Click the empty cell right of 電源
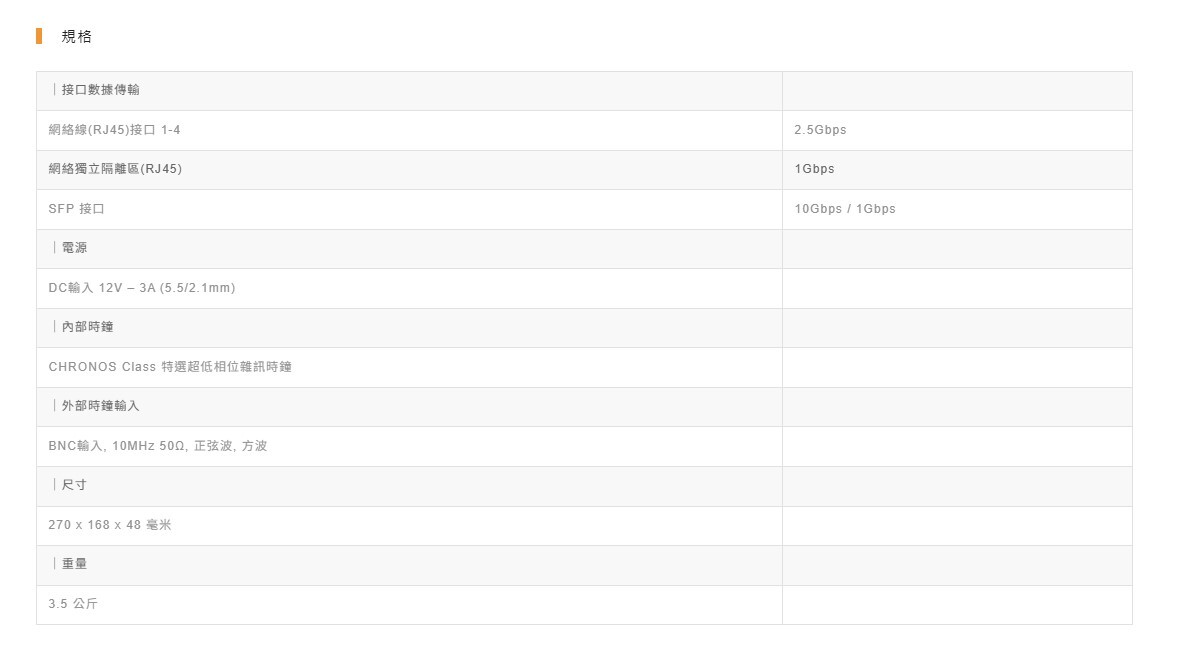Image resolution: width=1185 pixels, height=672 pixels. (x=956, y=248)
